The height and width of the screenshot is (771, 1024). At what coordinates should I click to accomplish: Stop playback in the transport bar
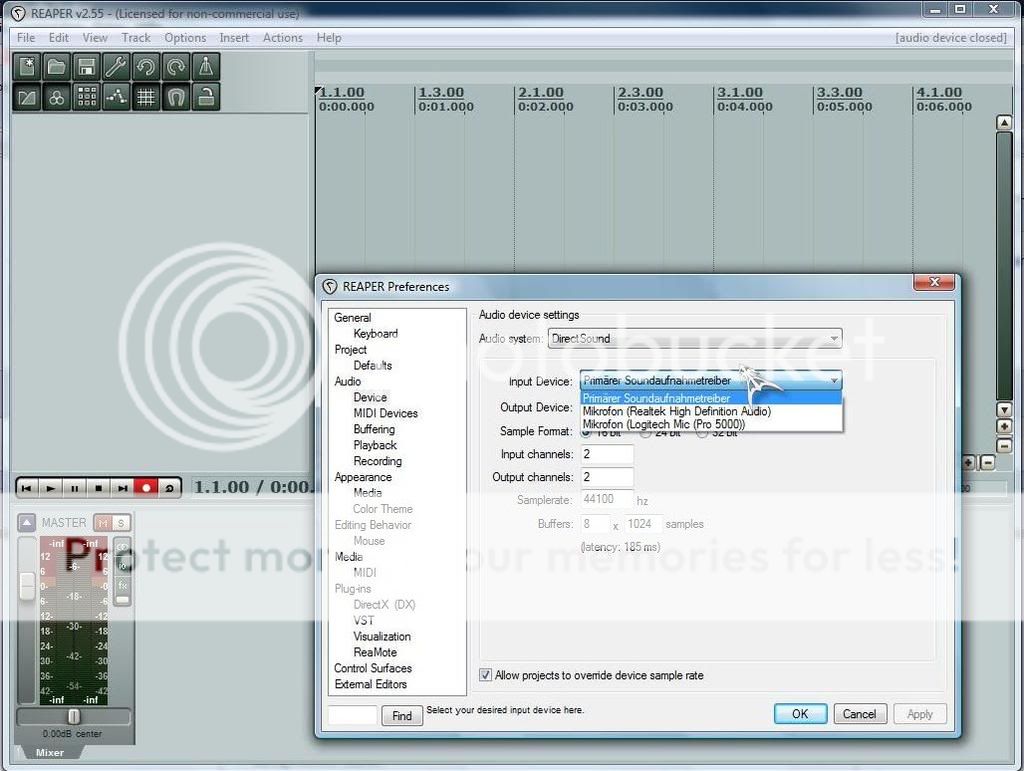(98, 488)
